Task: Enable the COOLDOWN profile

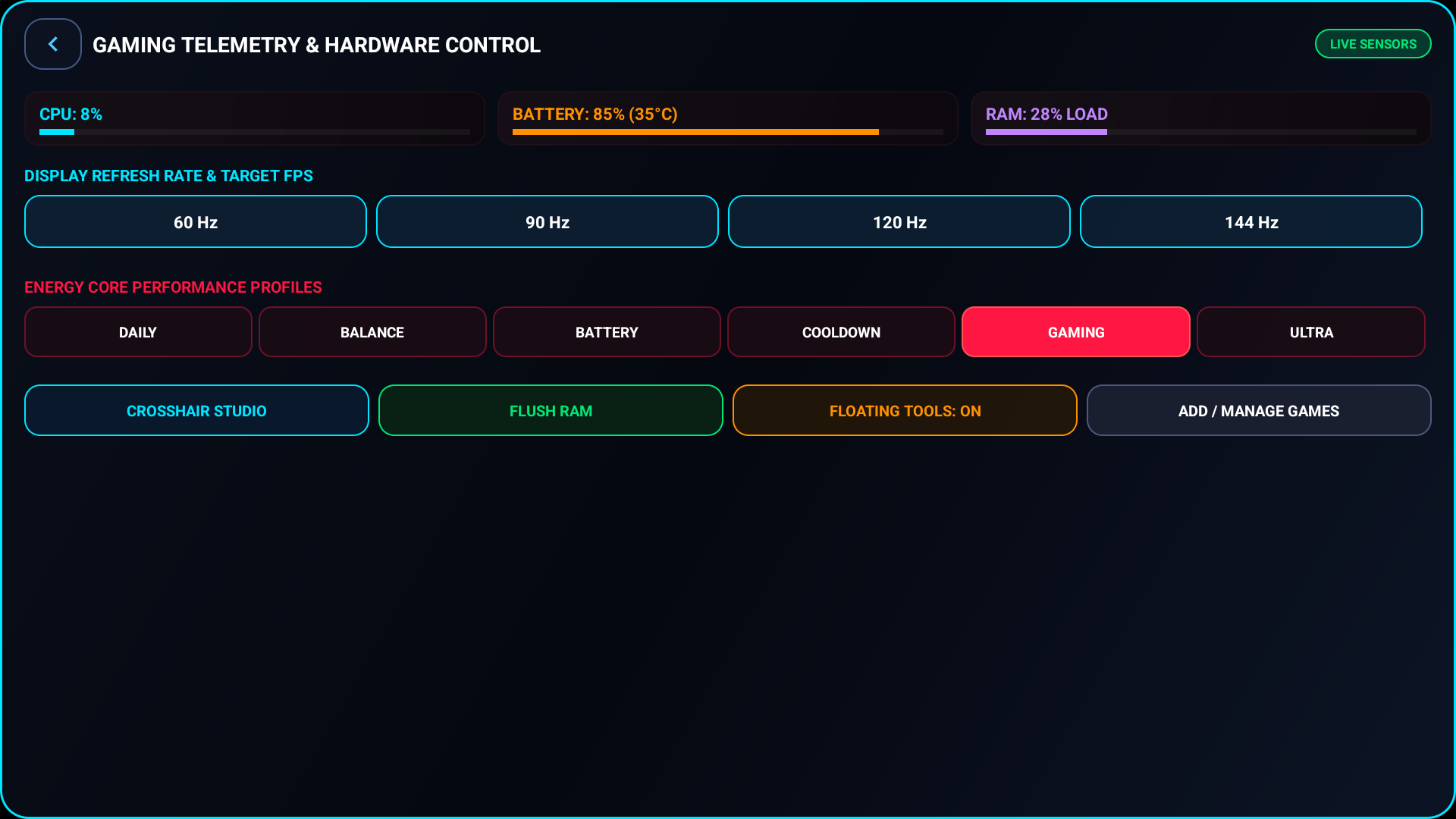Action: 841,331
